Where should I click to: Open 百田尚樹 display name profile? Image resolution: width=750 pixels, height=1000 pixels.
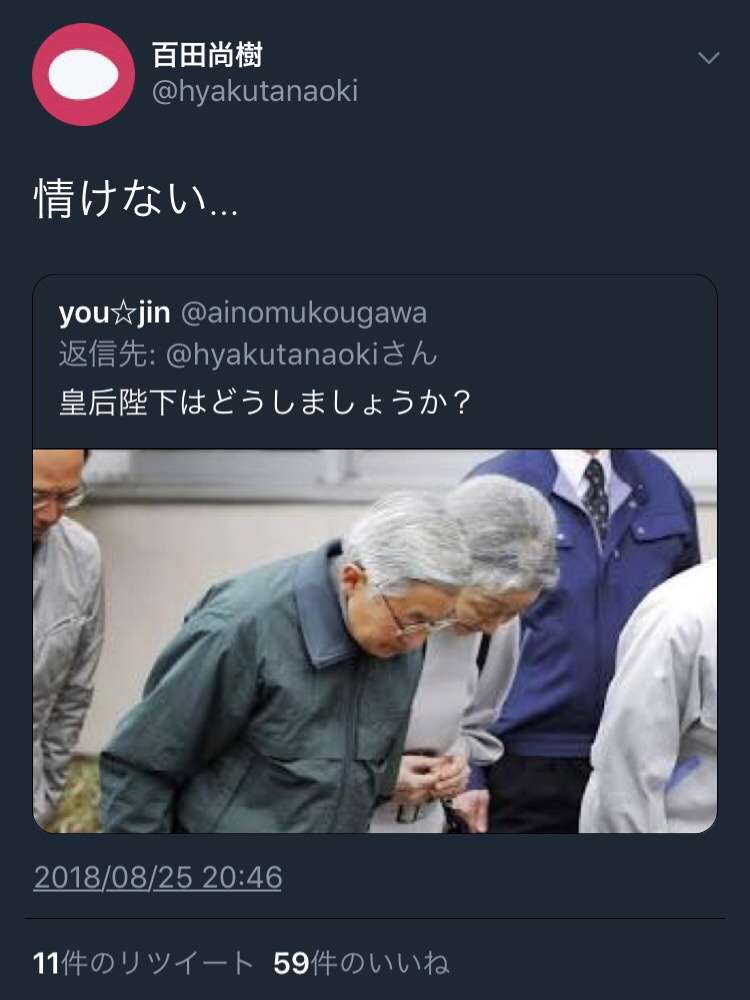click(x=207, y=55)
